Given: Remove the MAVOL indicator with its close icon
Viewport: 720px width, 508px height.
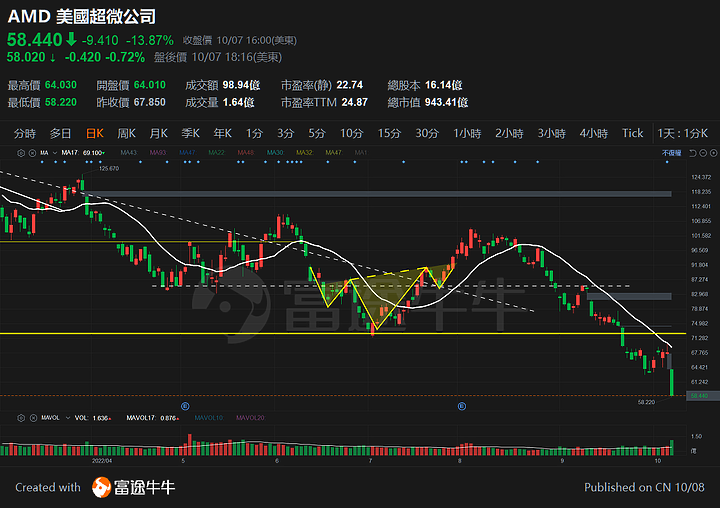Looking at the screenshot, I should 33,418.
